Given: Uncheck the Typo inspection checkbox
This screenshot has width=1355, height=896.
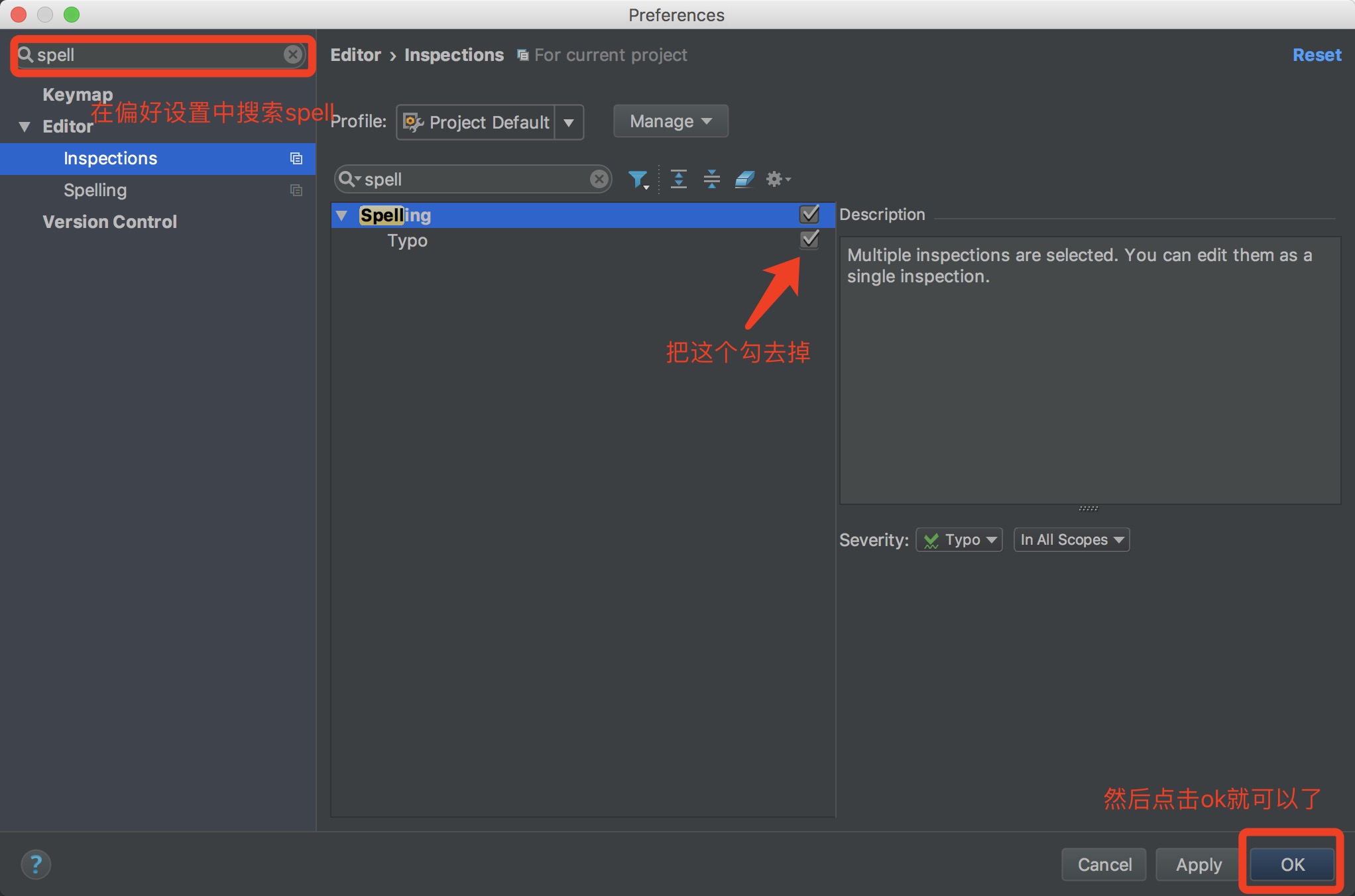Looking at the screenshot, I should [x=809, y=239].
